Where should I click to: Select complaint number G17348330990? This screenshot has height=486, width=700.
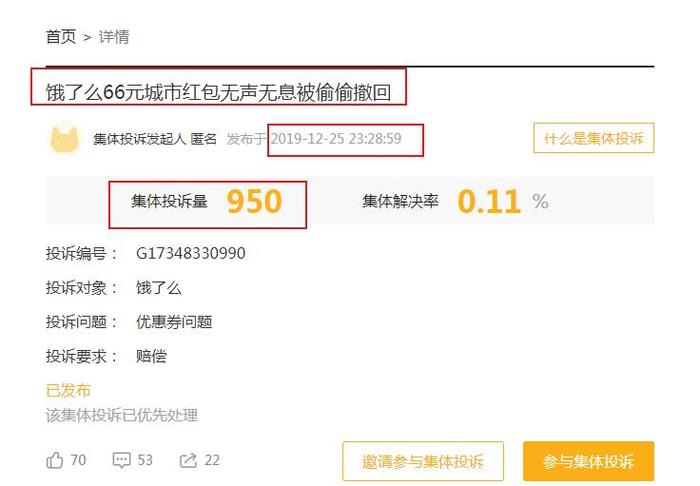point(191,253)
